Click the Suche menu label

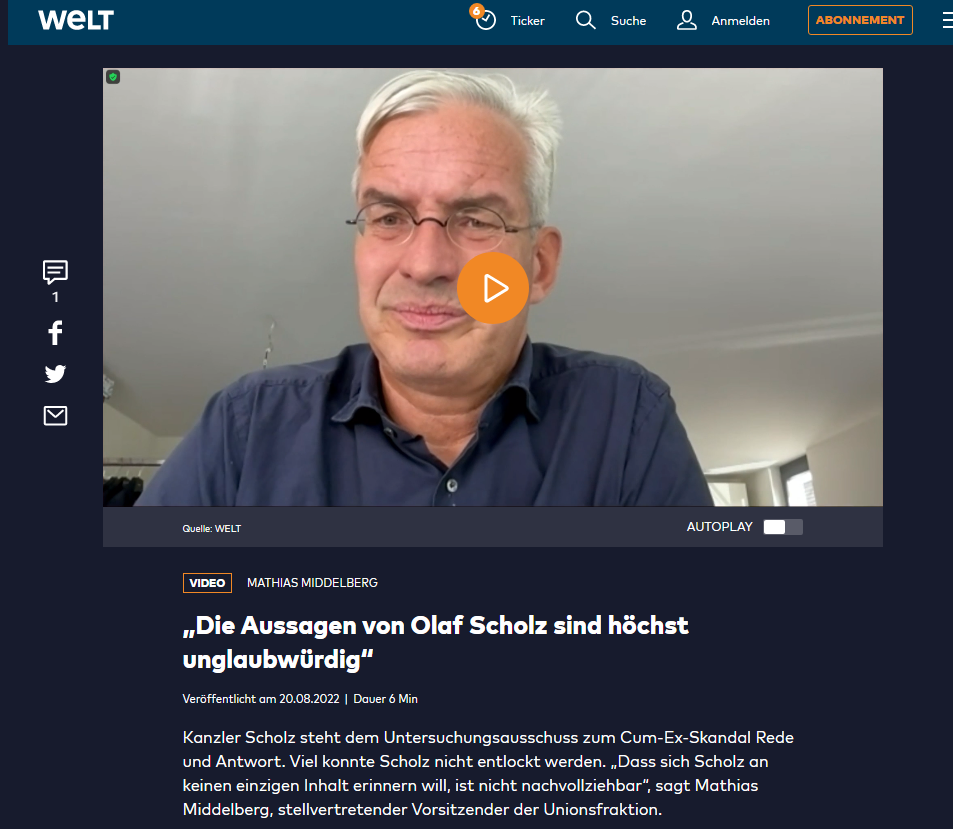[628, 21]
